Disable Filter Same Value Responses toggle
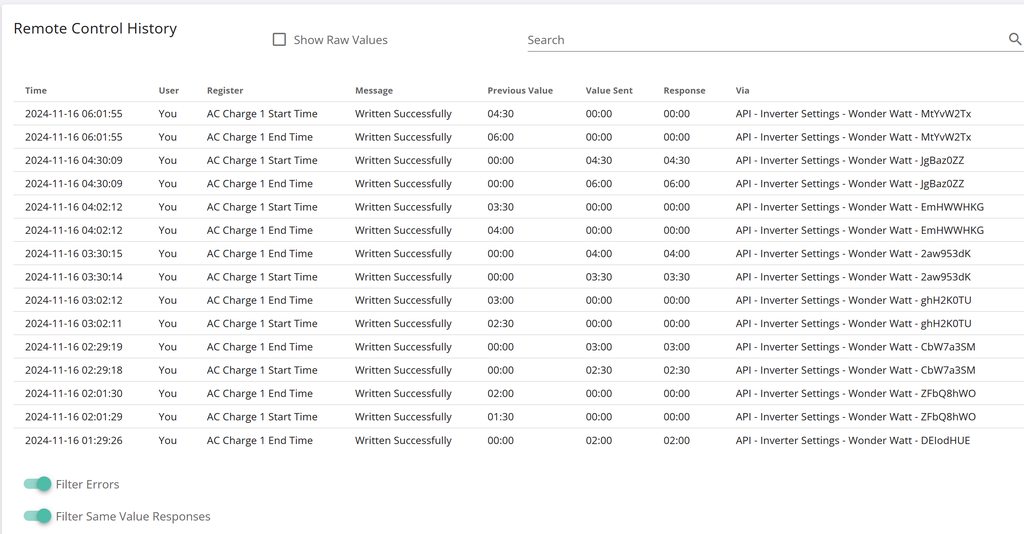Viewport: 1024px width, 534px height. coord(38,516)
